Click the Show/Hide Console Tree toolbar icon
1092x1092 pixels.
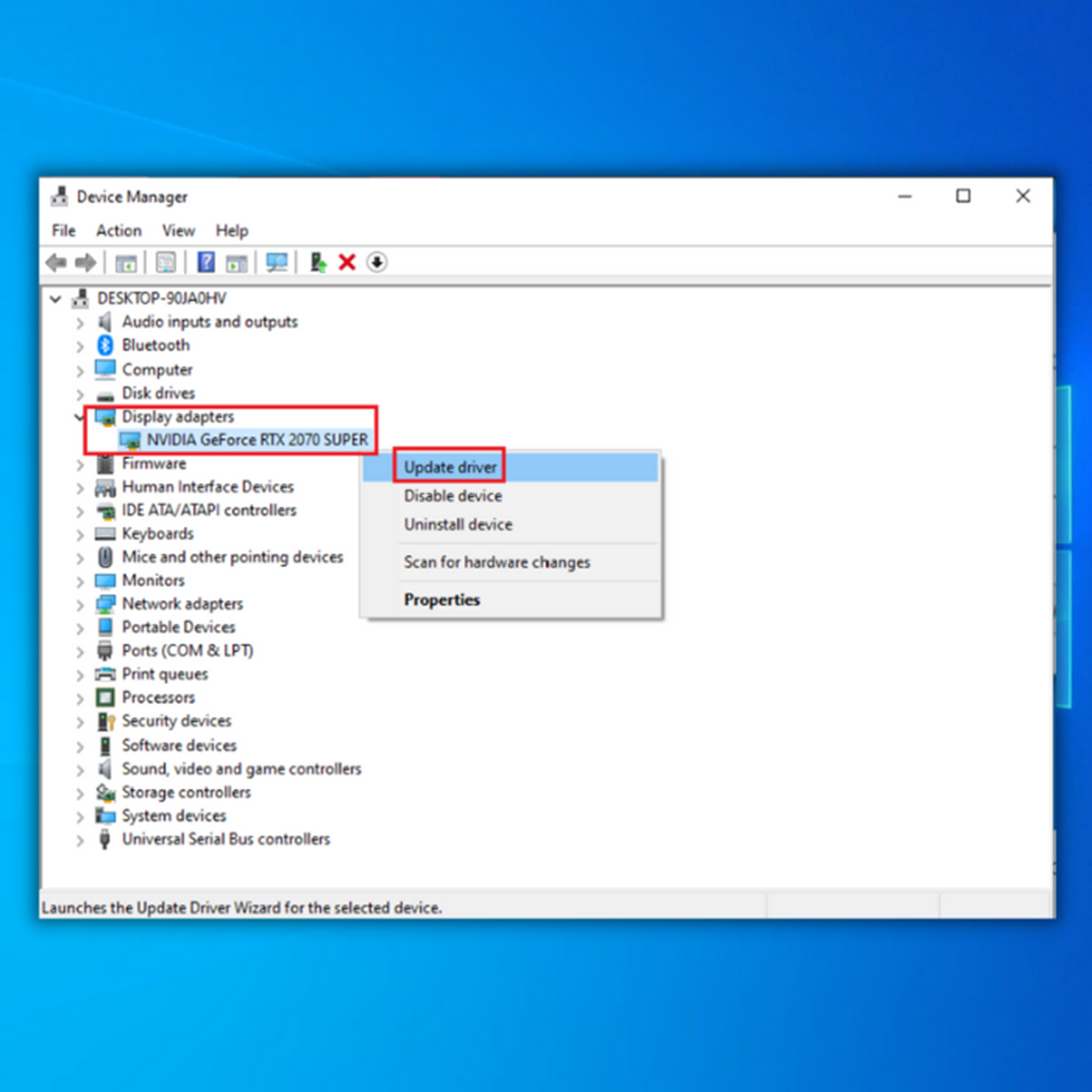[x=126, y=263]
